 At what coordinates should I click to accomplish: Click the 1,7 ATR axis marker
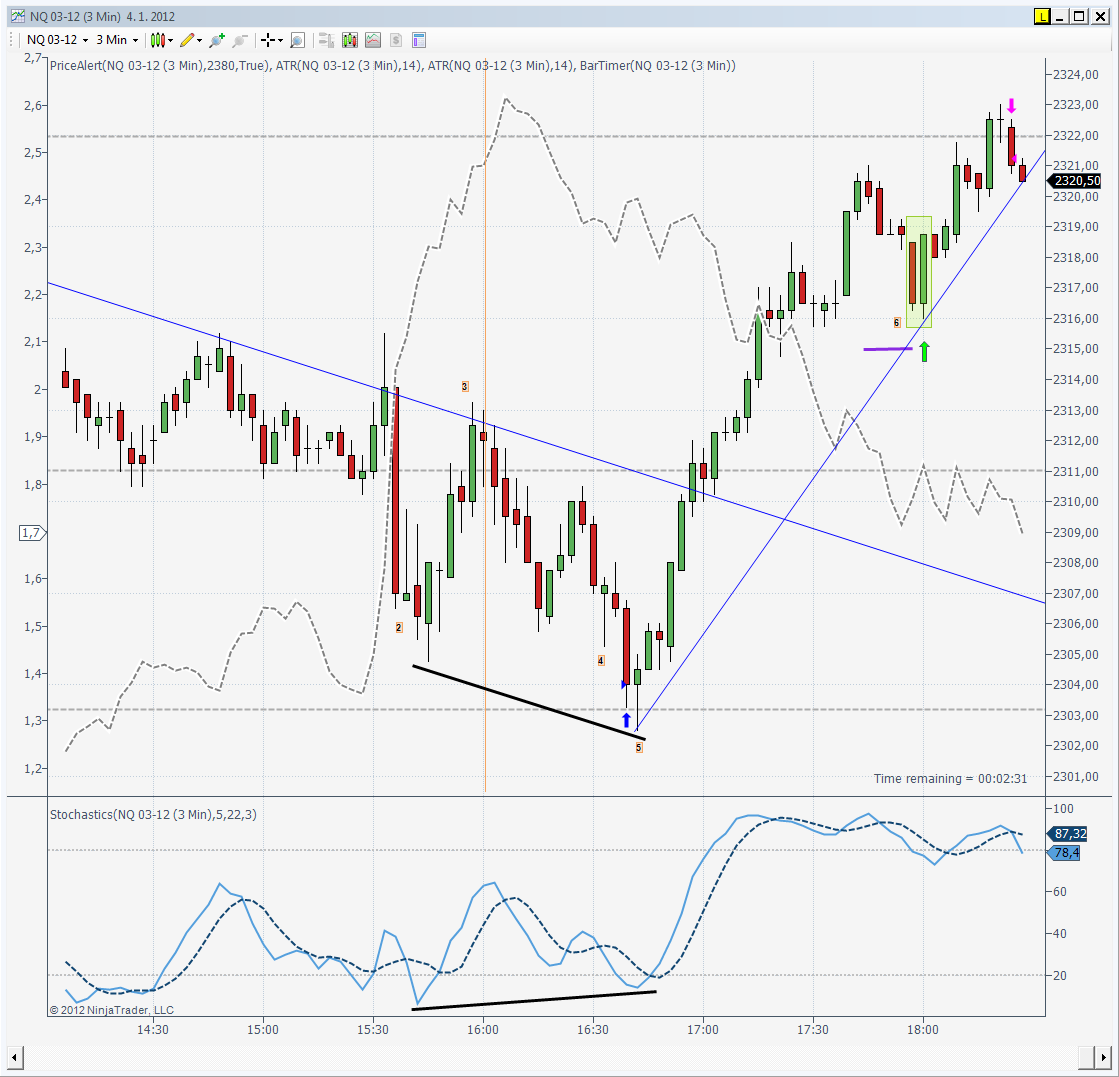32,532
